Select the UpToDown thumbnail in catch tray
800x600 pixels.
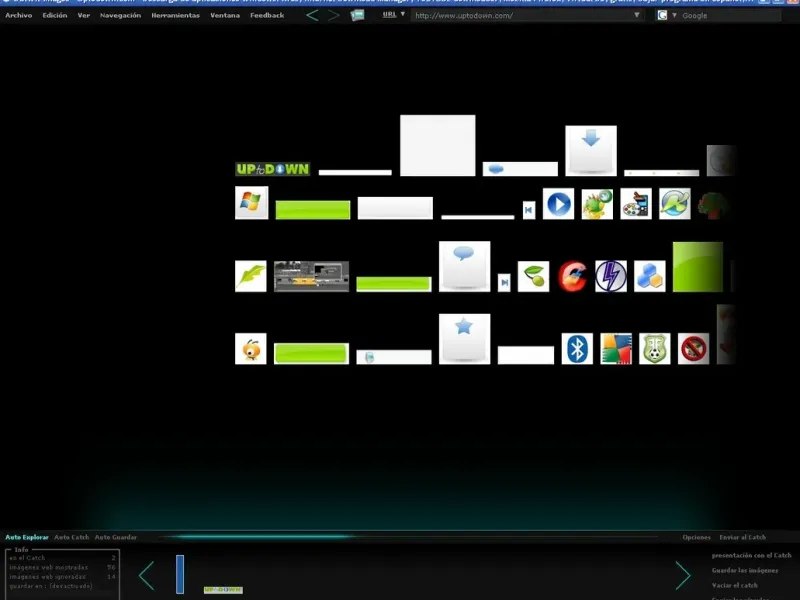click(x=223, y=590)
